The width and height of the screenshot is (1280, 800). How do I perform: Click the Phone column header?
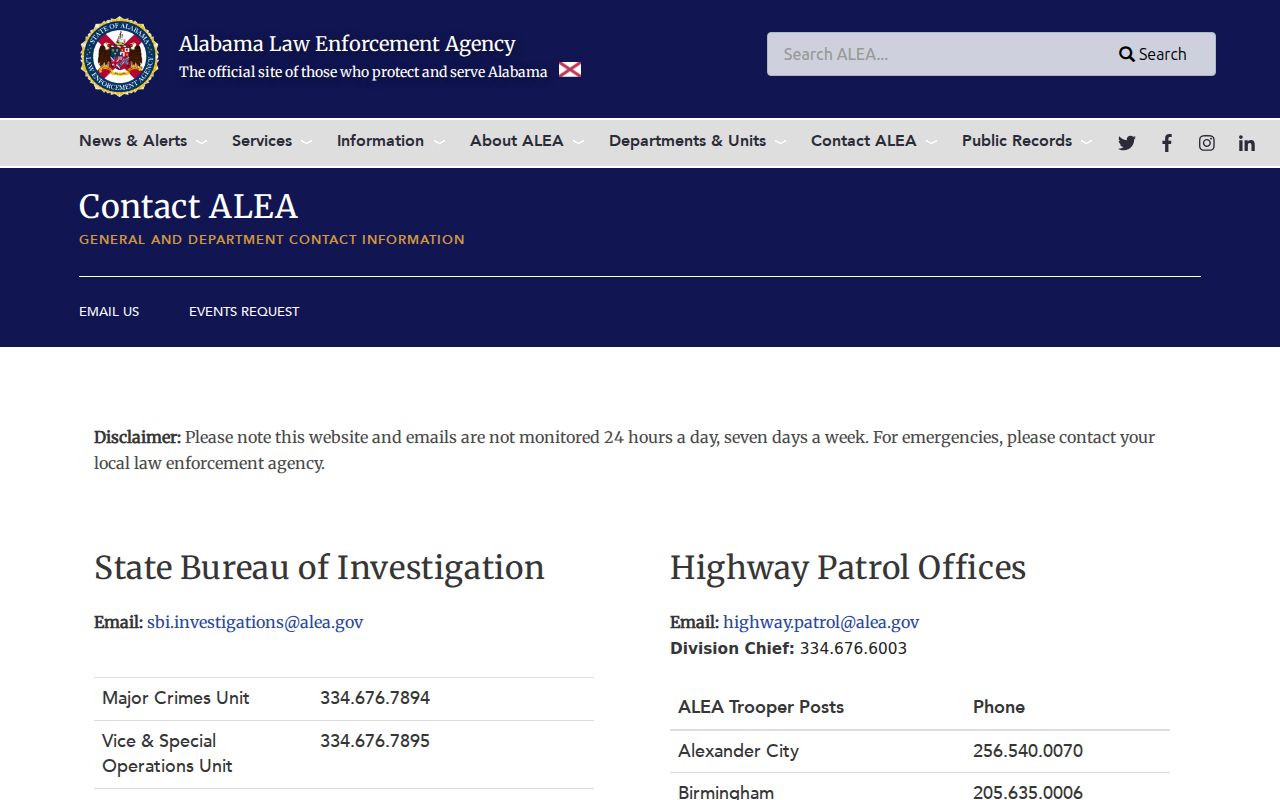[x=999, y=707]
